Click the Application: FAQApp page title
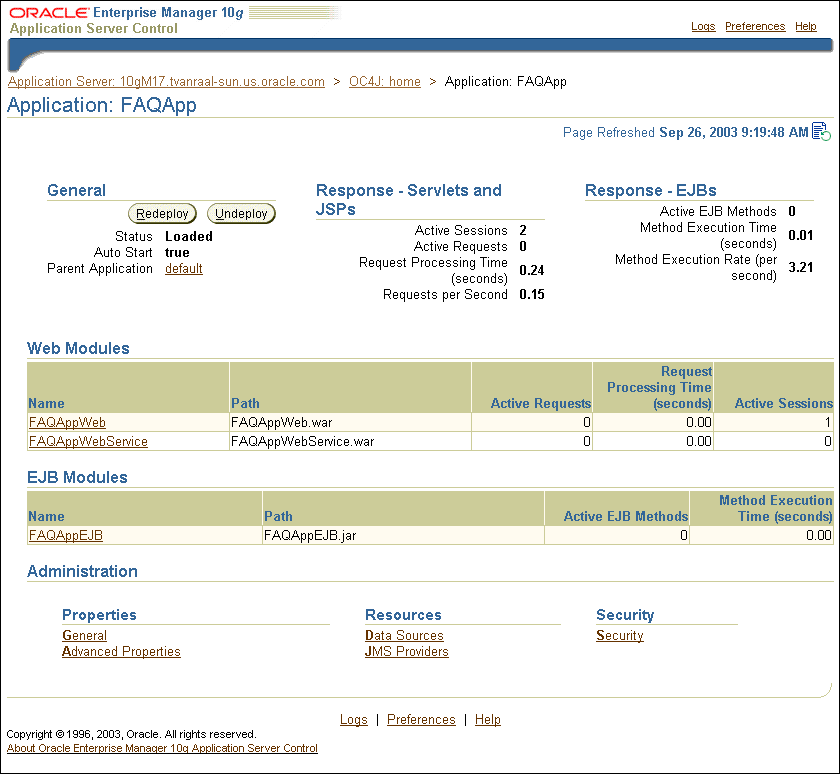Image resolution: width=840 pixels, height=774 pixels. pyautogui.click(x=102, y=105)
